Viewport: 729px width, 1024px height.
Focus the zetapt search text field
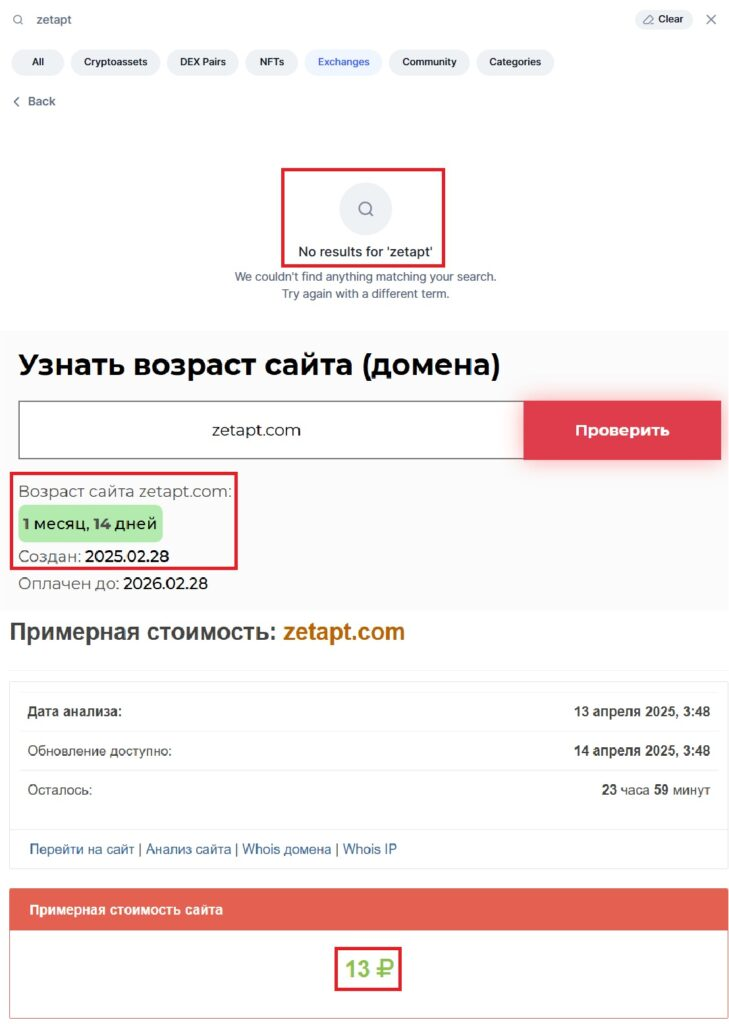327,20
